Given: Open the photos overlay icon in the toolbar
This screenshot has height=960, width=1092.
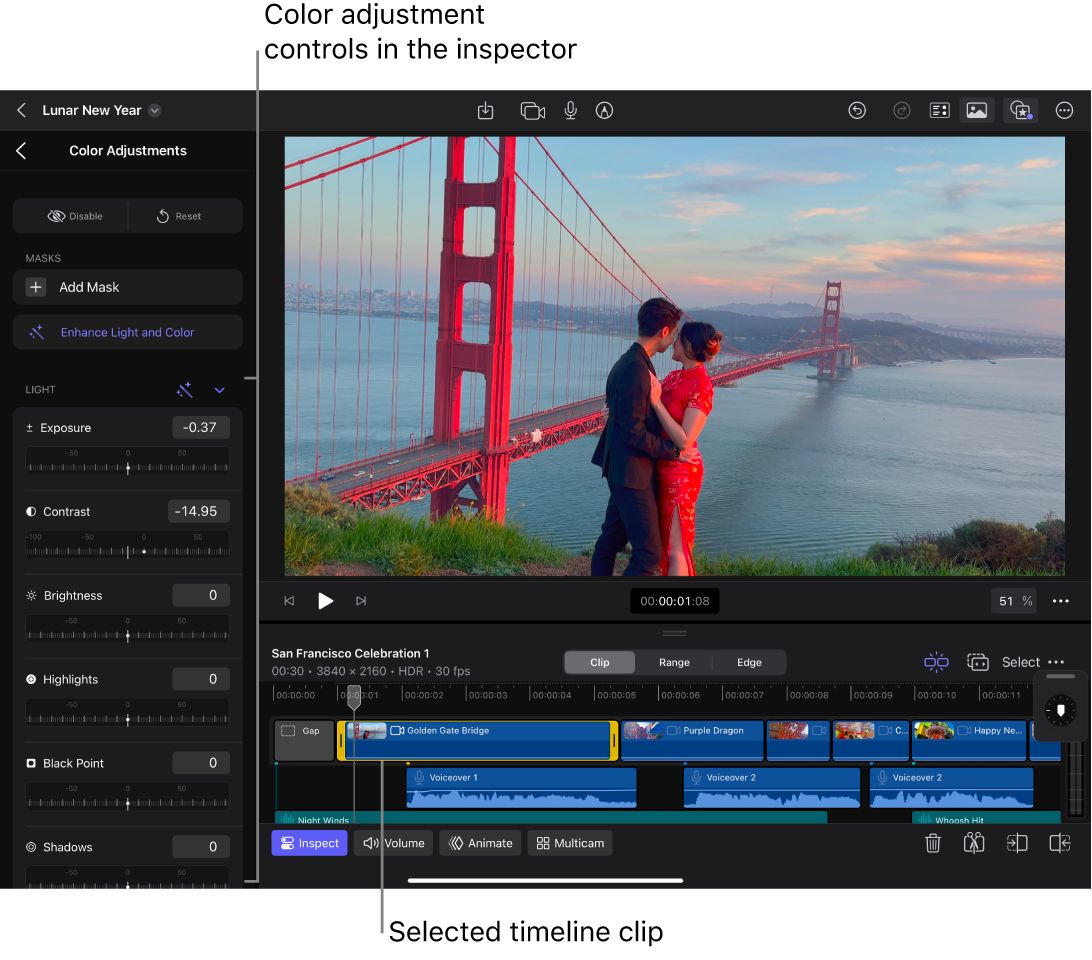Looking at the screenshot, I should click(x=977, y=110).
